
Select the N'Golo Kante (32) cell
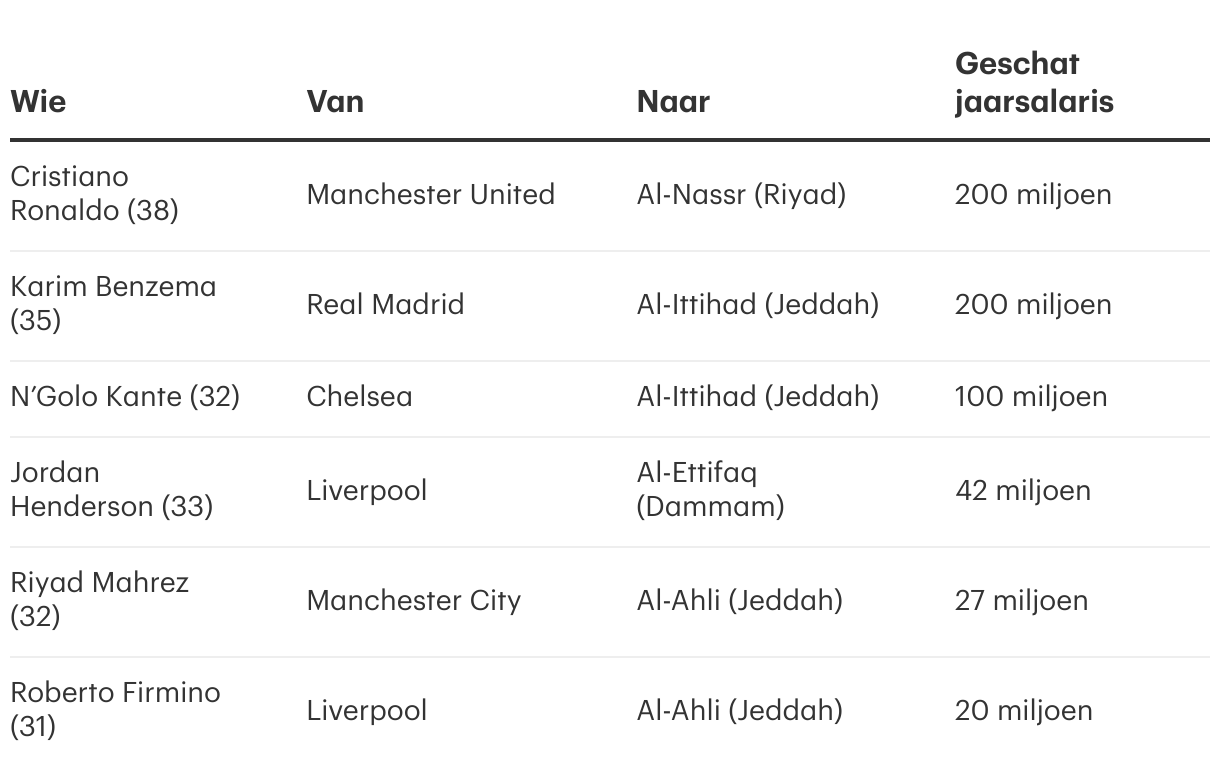pos(125,397)
